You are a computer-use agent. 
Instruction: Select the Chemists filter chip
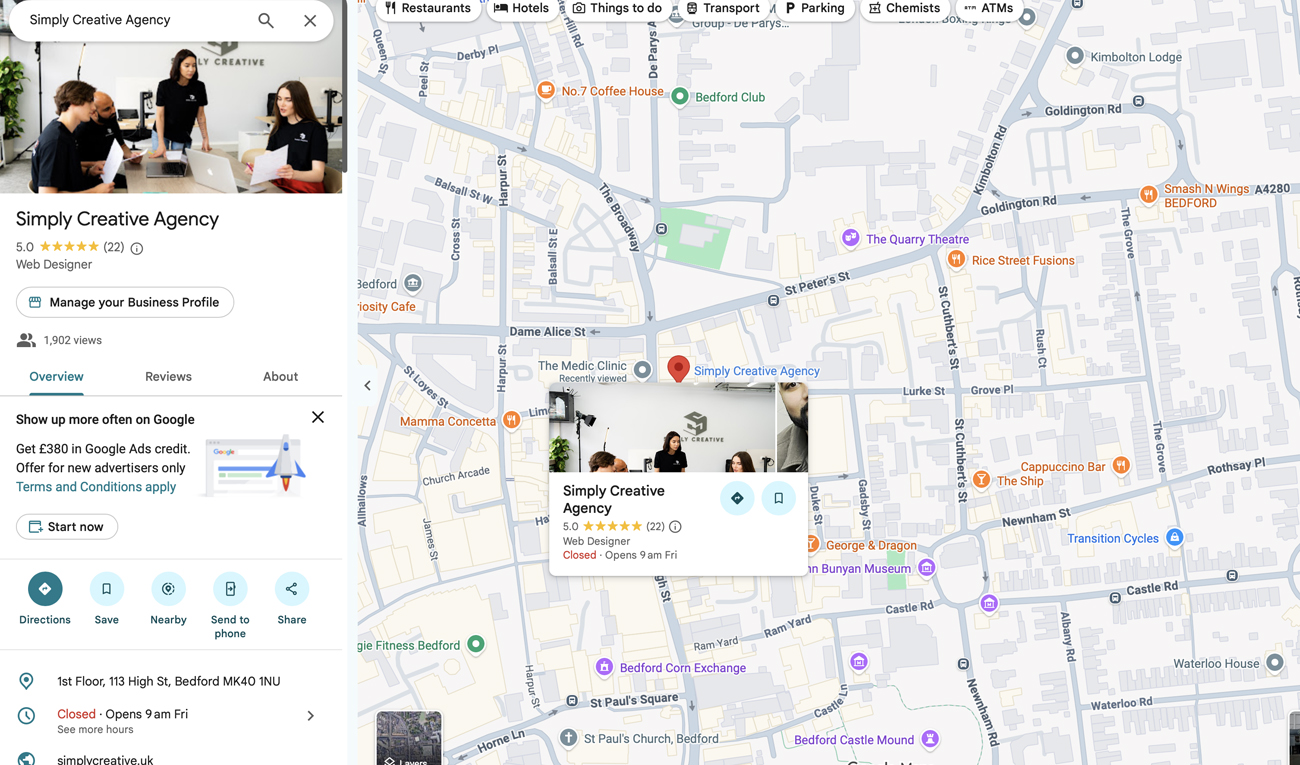[x=904, y=8]
